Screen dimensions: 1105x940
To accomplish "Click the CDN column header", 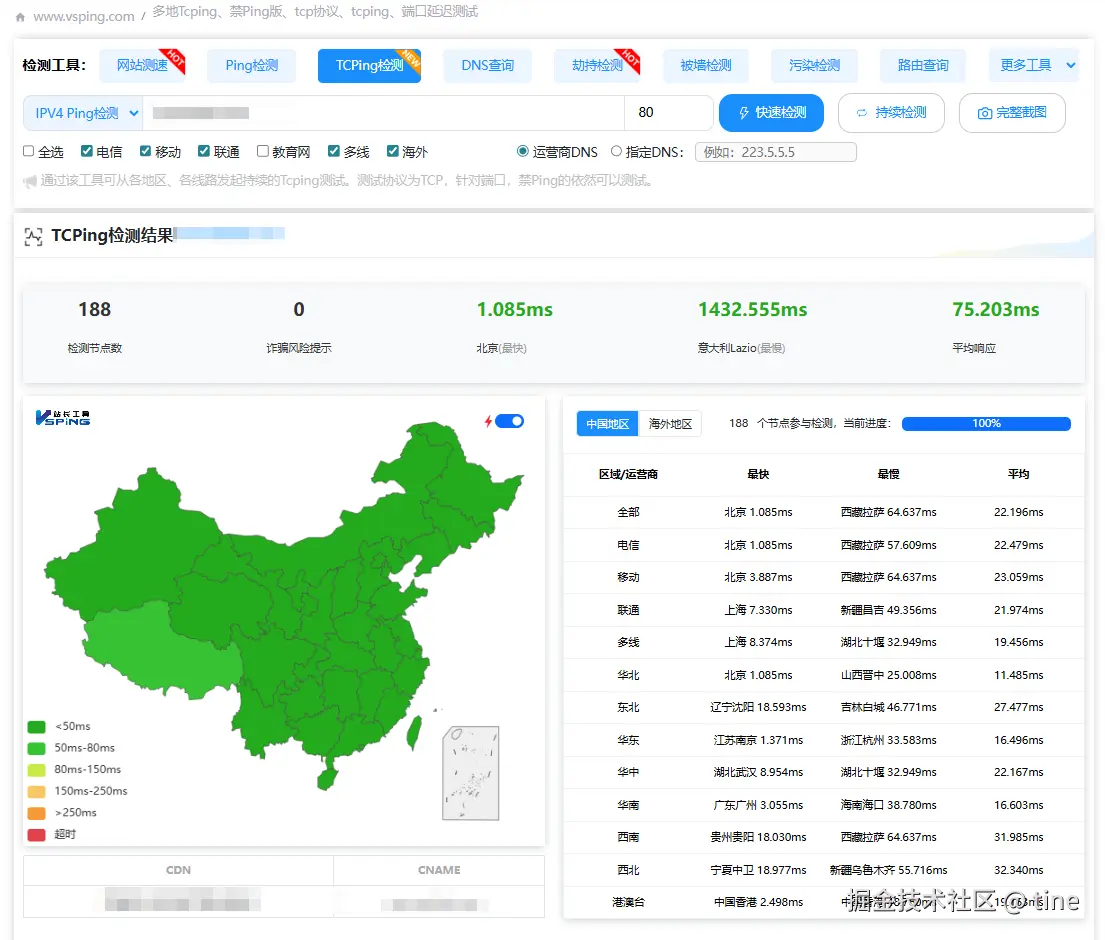I will pos(178,870).
